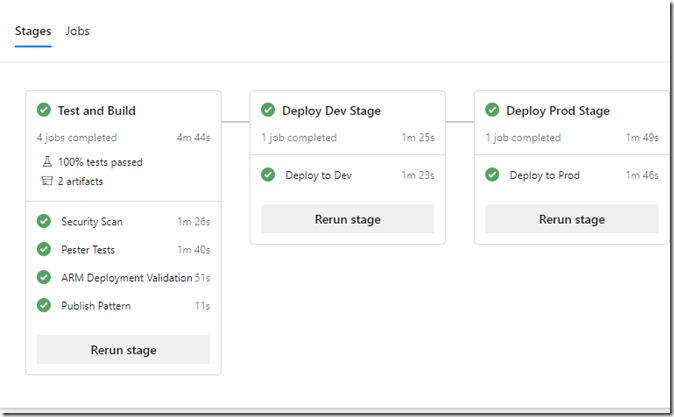This screenshot has height=417, width=674.
Task: Rerun the Deploy Prod Stage
Action: tap(572, 219)
